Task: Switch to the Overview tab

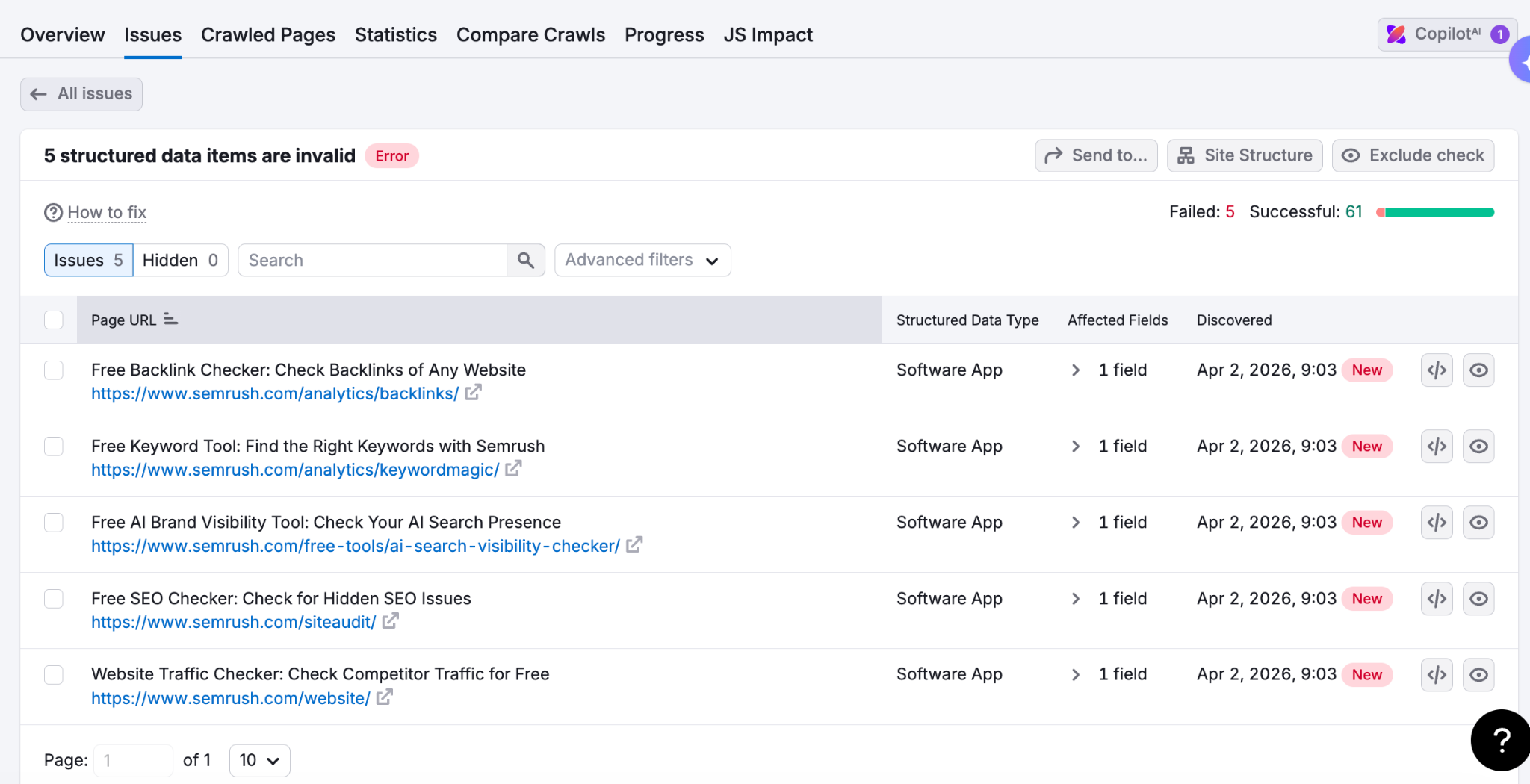Action: pyautogui.click(x=63, y=34)
